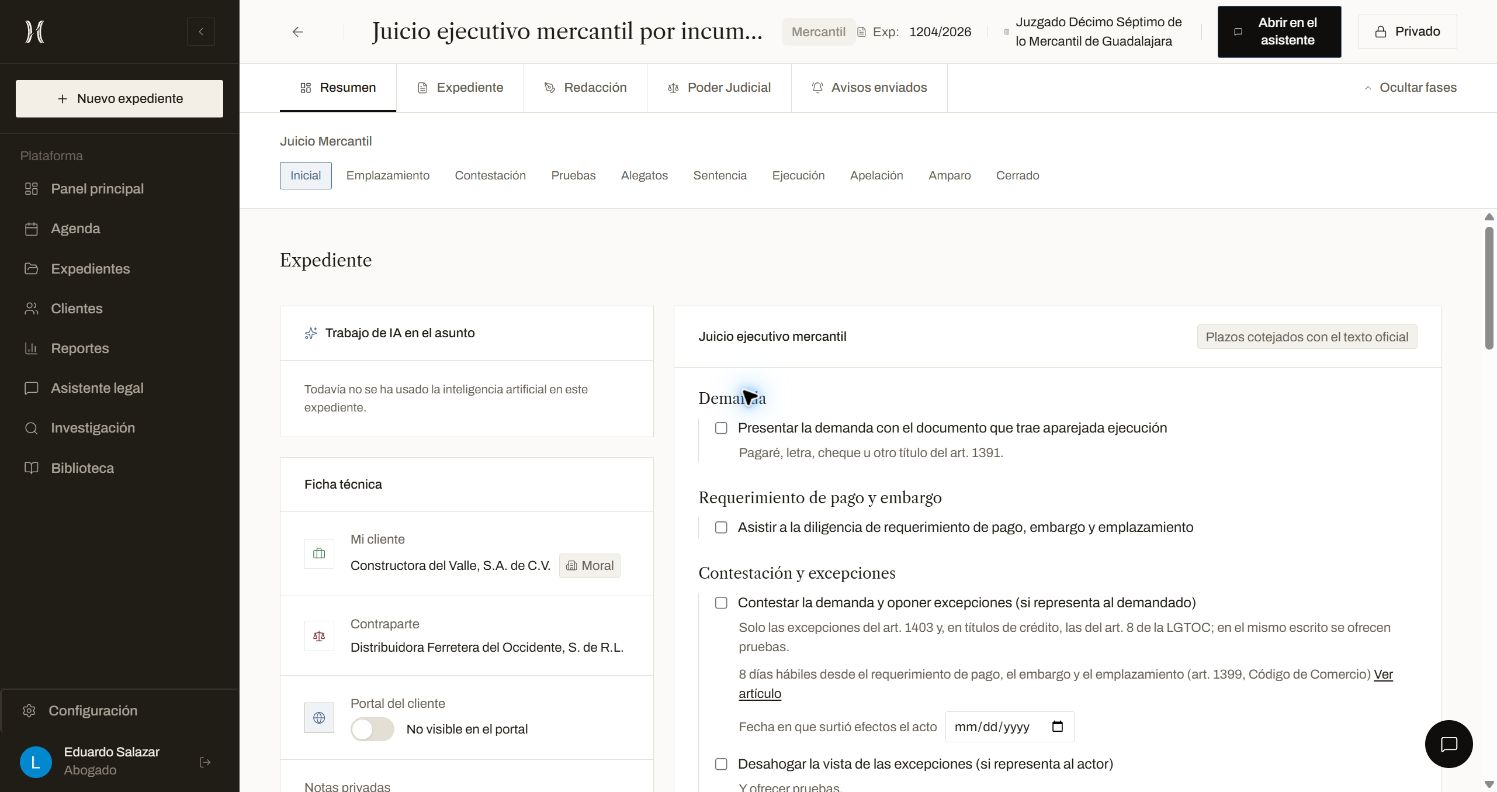Image resolution: width=1497 pixels, height=792 pixels.
Task: Select the Amparo phase
Action: click(x=950, y=176)
